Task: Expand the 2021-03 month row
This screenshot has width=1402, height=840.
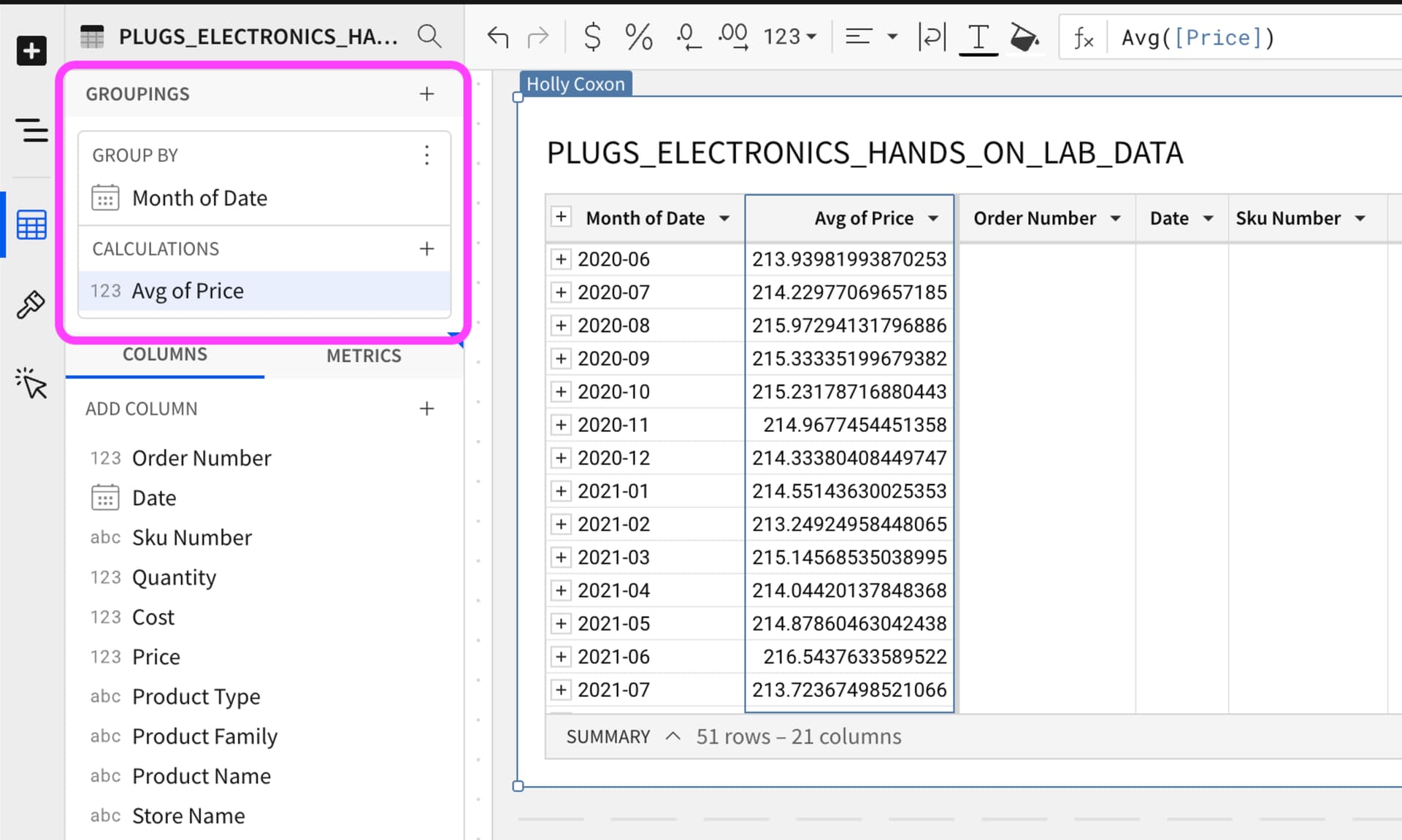Action: [x=561, y=558]
